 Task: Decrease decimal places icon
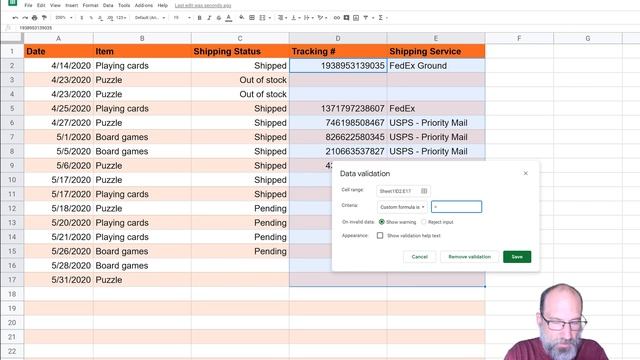[100, 18]
